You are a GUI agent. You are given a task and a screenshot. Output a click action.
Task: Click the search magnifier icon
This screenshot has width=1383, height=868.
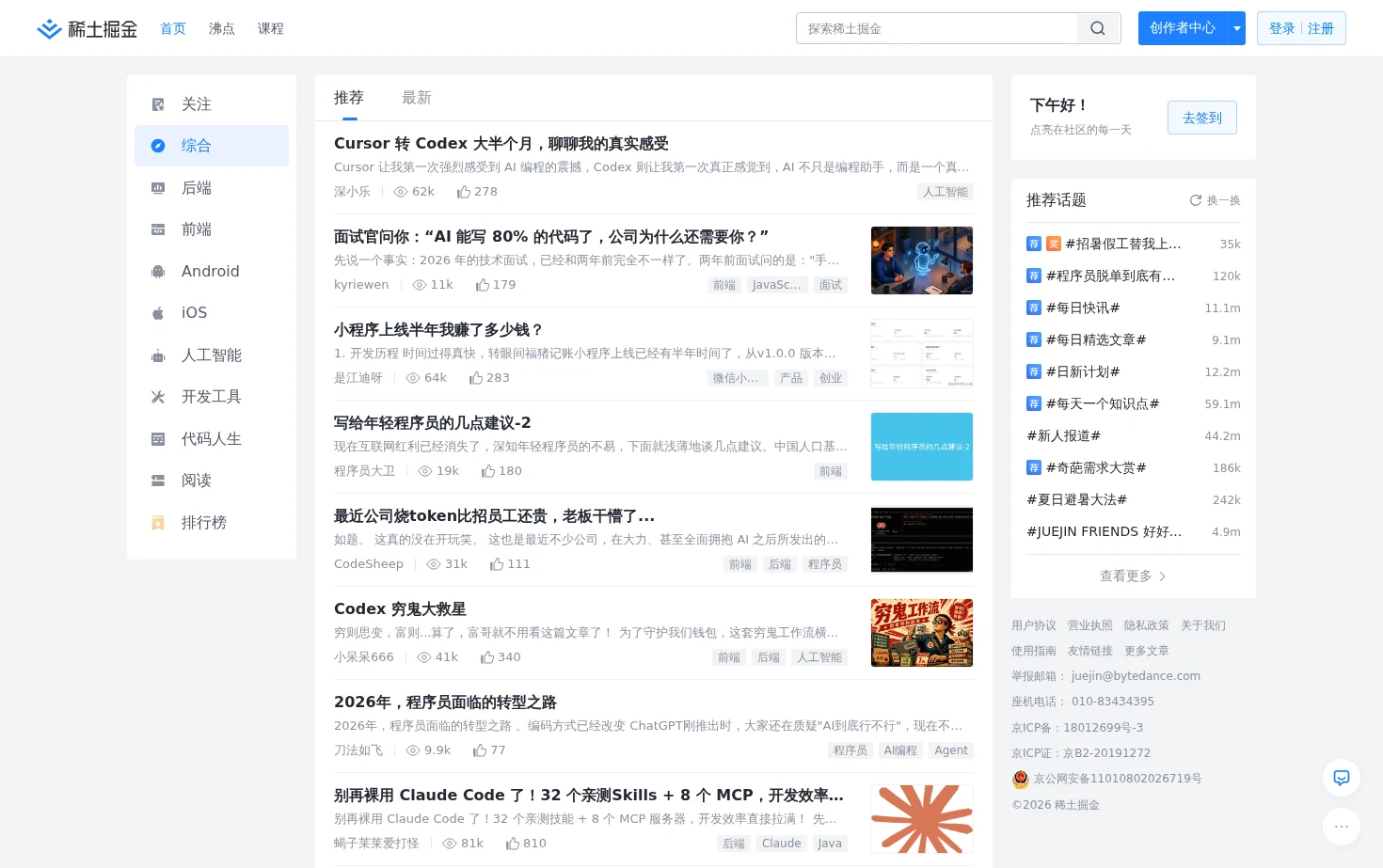pyautogui.click(x=1098, y=28)
